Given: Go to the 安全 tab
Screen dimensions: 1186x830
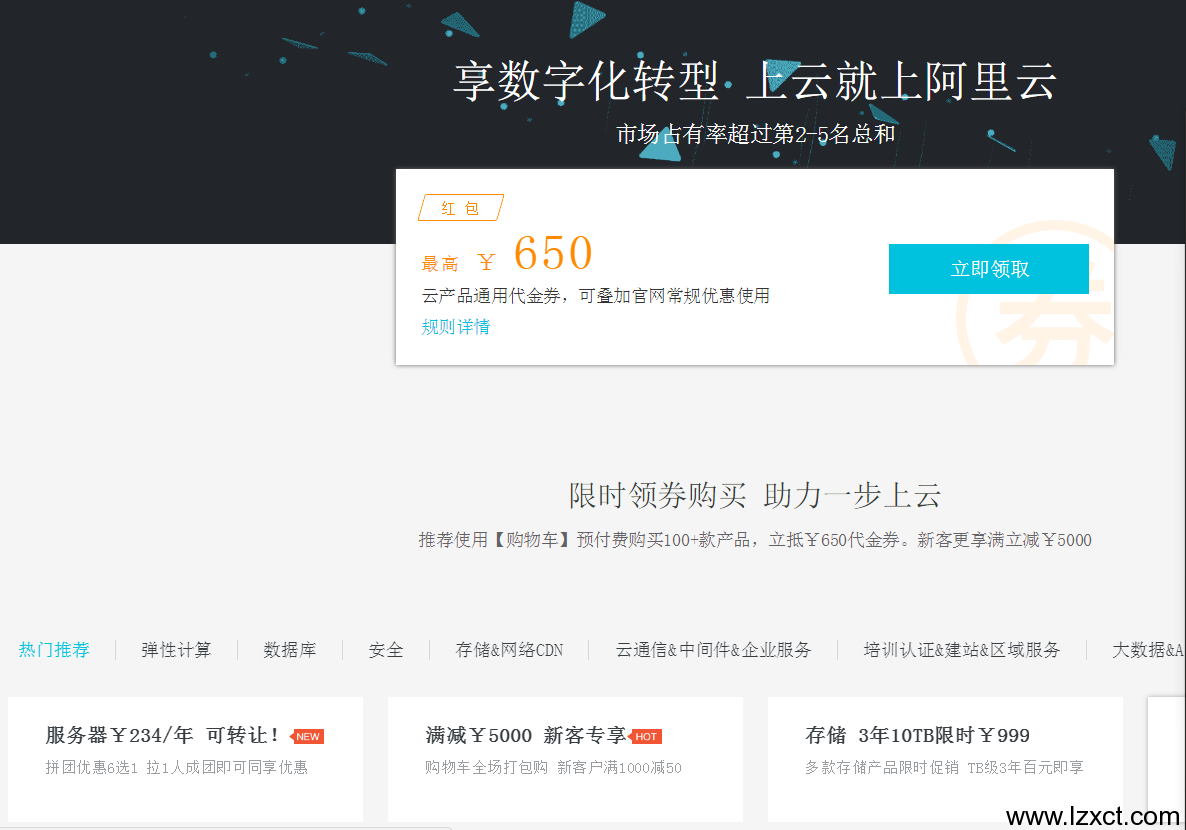Looking at the screenshot, I should (386, 650).
